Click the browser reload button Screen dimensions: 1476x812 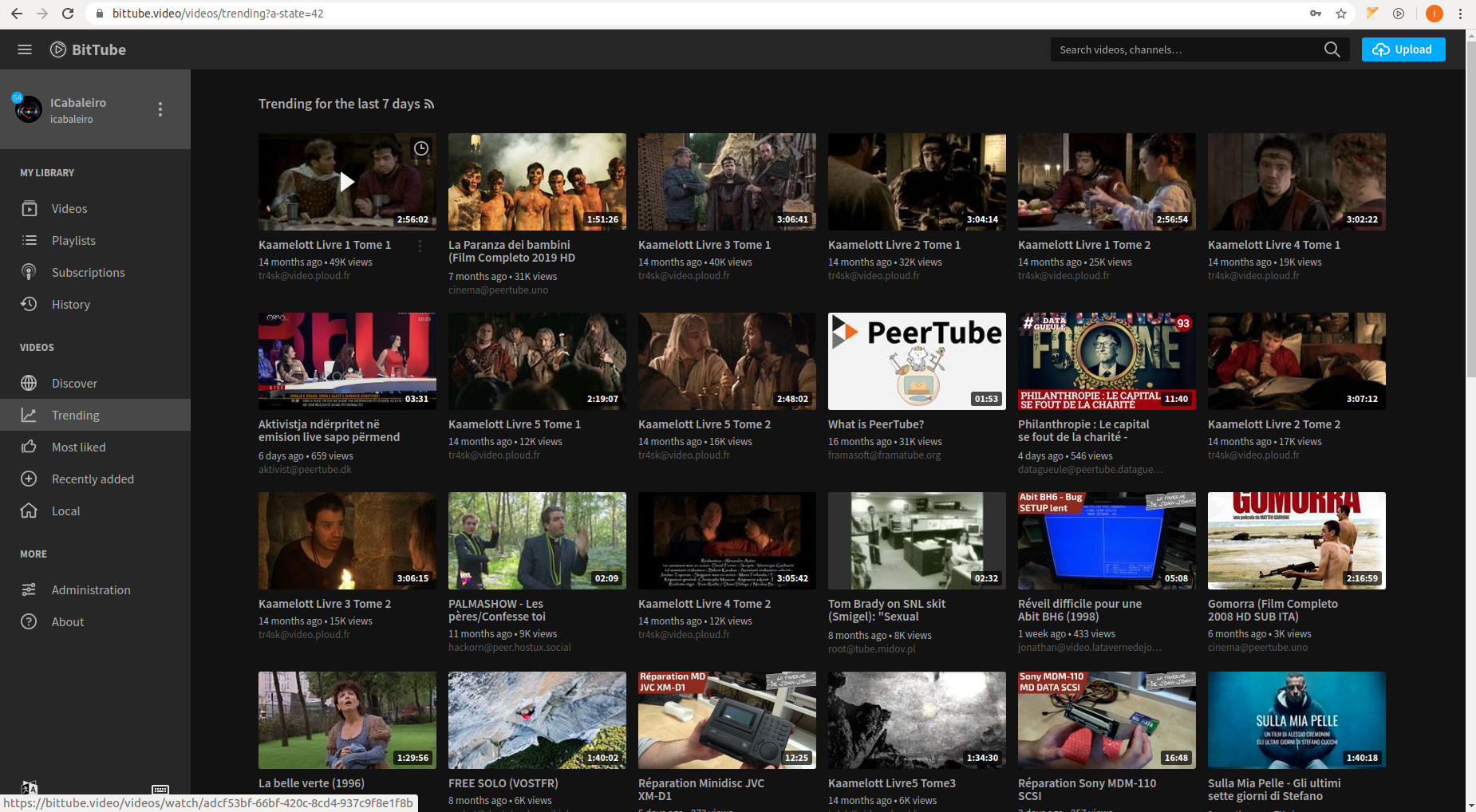[68, 14]
